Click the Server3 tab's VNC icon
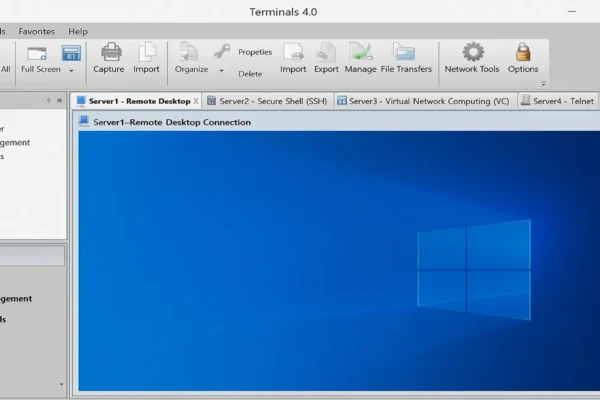The image size is (600, 400). click(x=342, y=101)
